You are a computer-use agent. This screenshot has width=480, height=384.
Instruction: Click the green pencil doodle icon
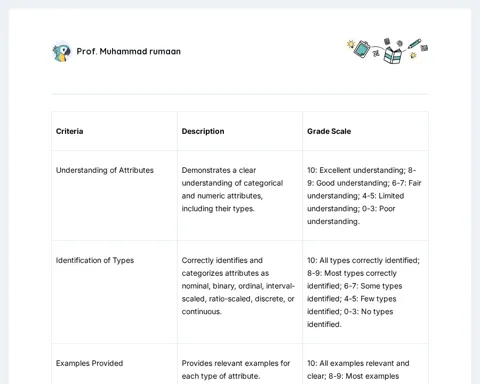pos(414,44)
